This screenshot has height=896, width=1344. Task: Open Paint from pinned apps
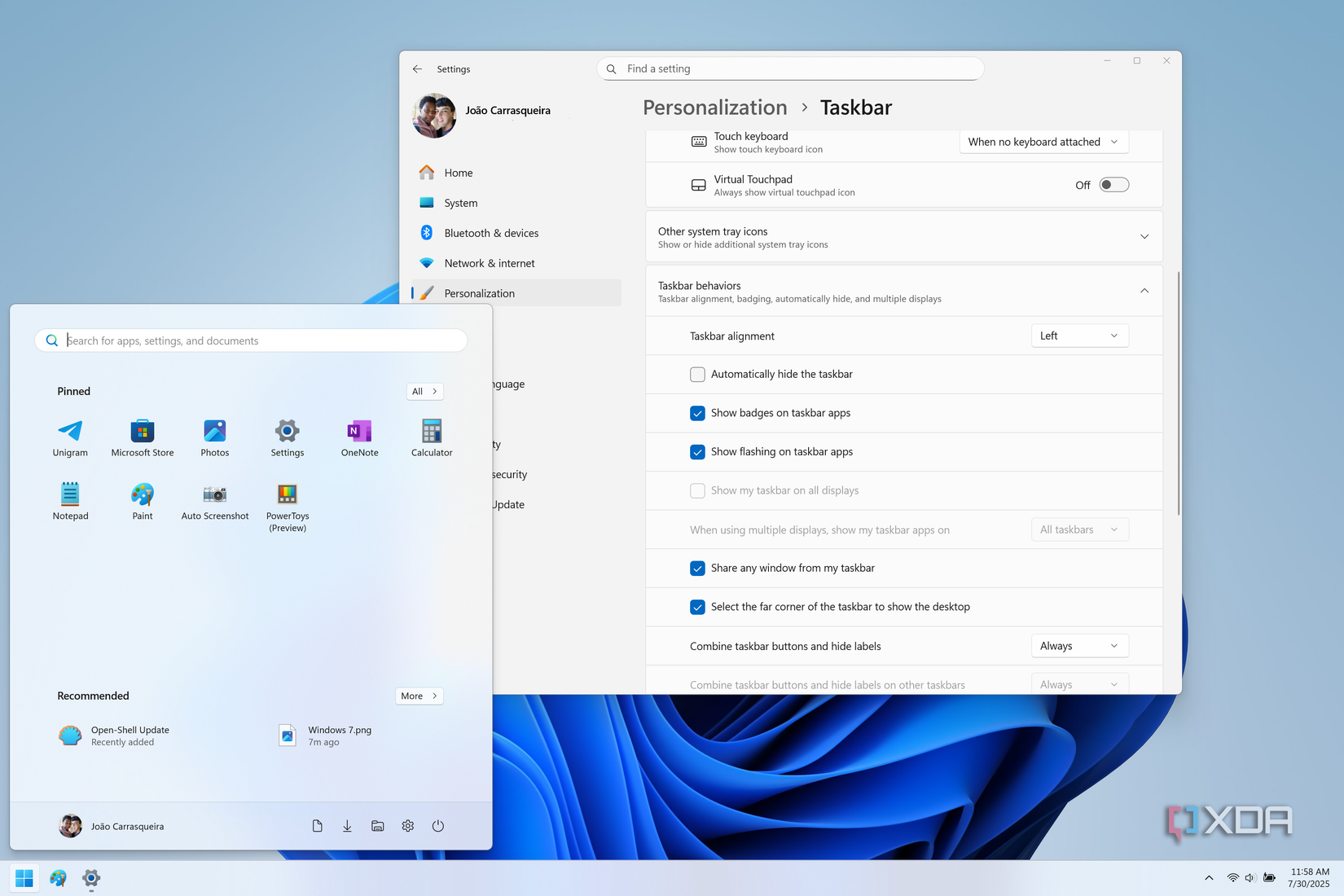coord(143,500)
